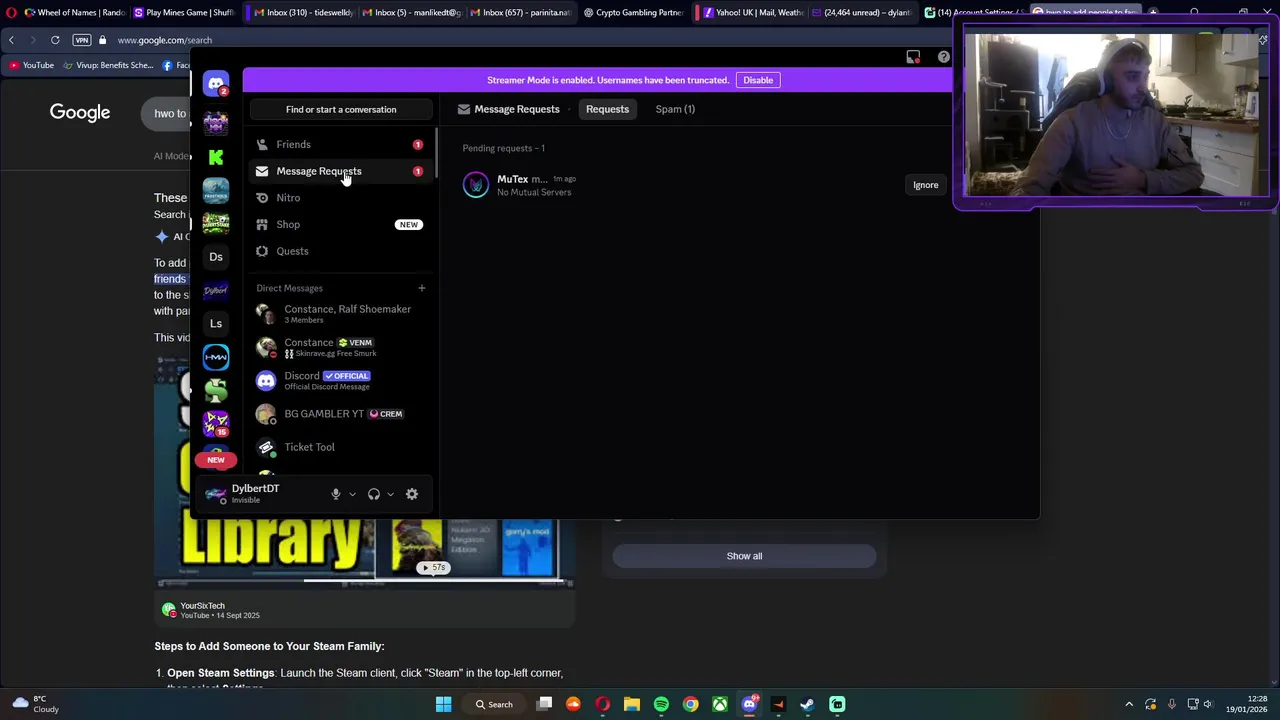Open Friends in Discord sidebar
Image resolution: width=1280 pixels, height=720 pixels.
point(341,145)
